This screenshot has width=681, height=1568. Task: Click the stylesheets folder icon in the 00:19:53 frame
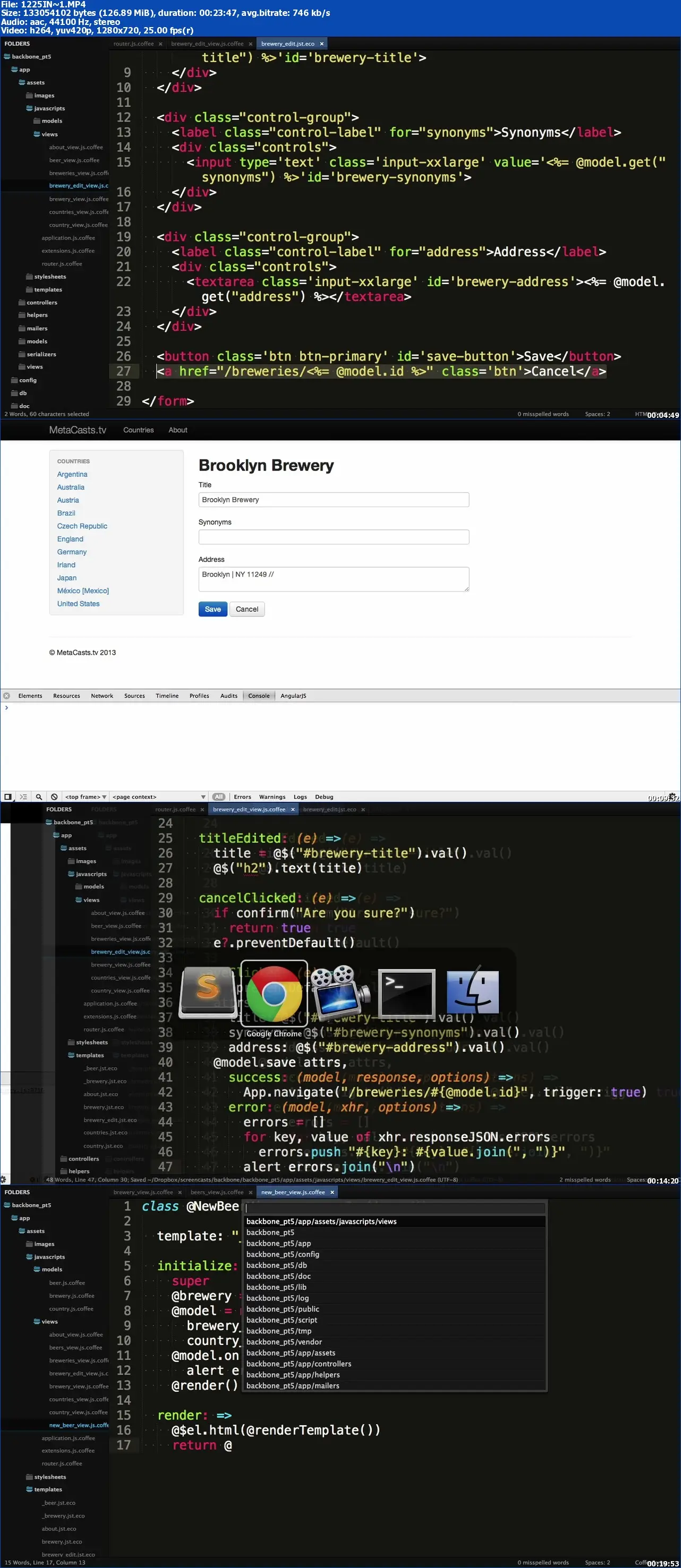pyautogui.click(x=29, y=1477)
